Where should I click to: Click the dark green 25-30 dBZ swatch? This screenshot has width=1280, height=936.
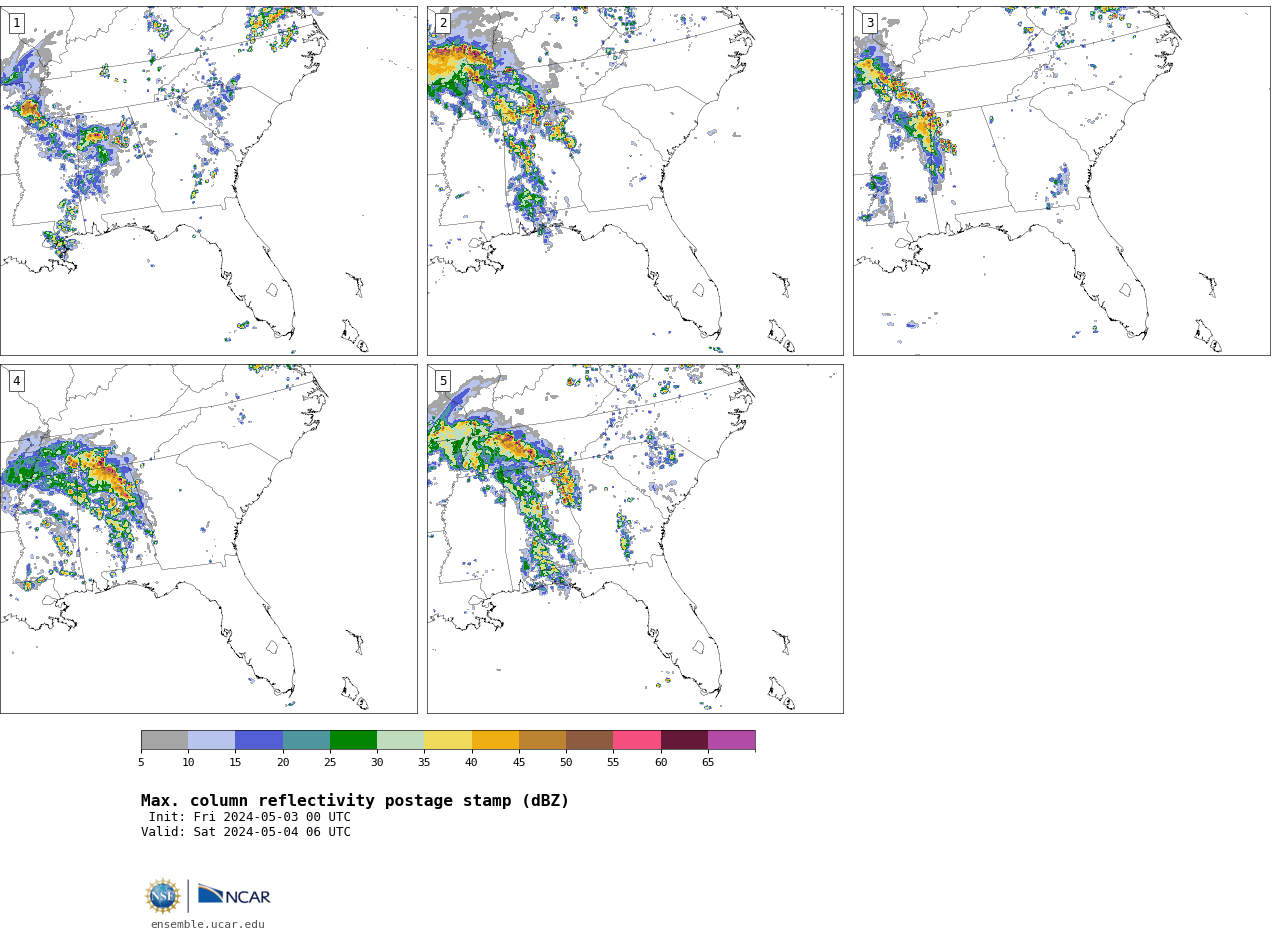353,740
